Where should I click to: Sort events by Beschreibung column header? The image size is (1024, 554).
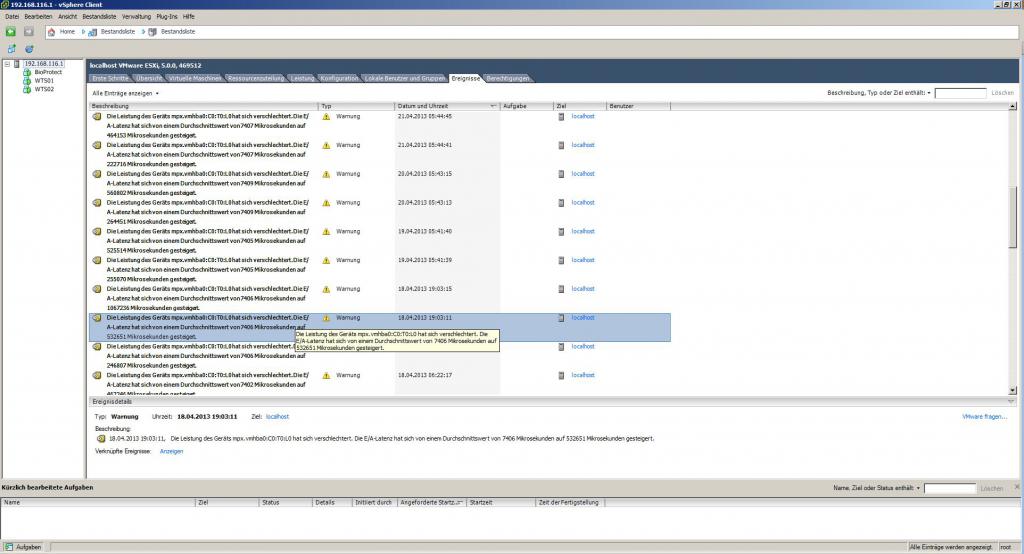point(203,106)
